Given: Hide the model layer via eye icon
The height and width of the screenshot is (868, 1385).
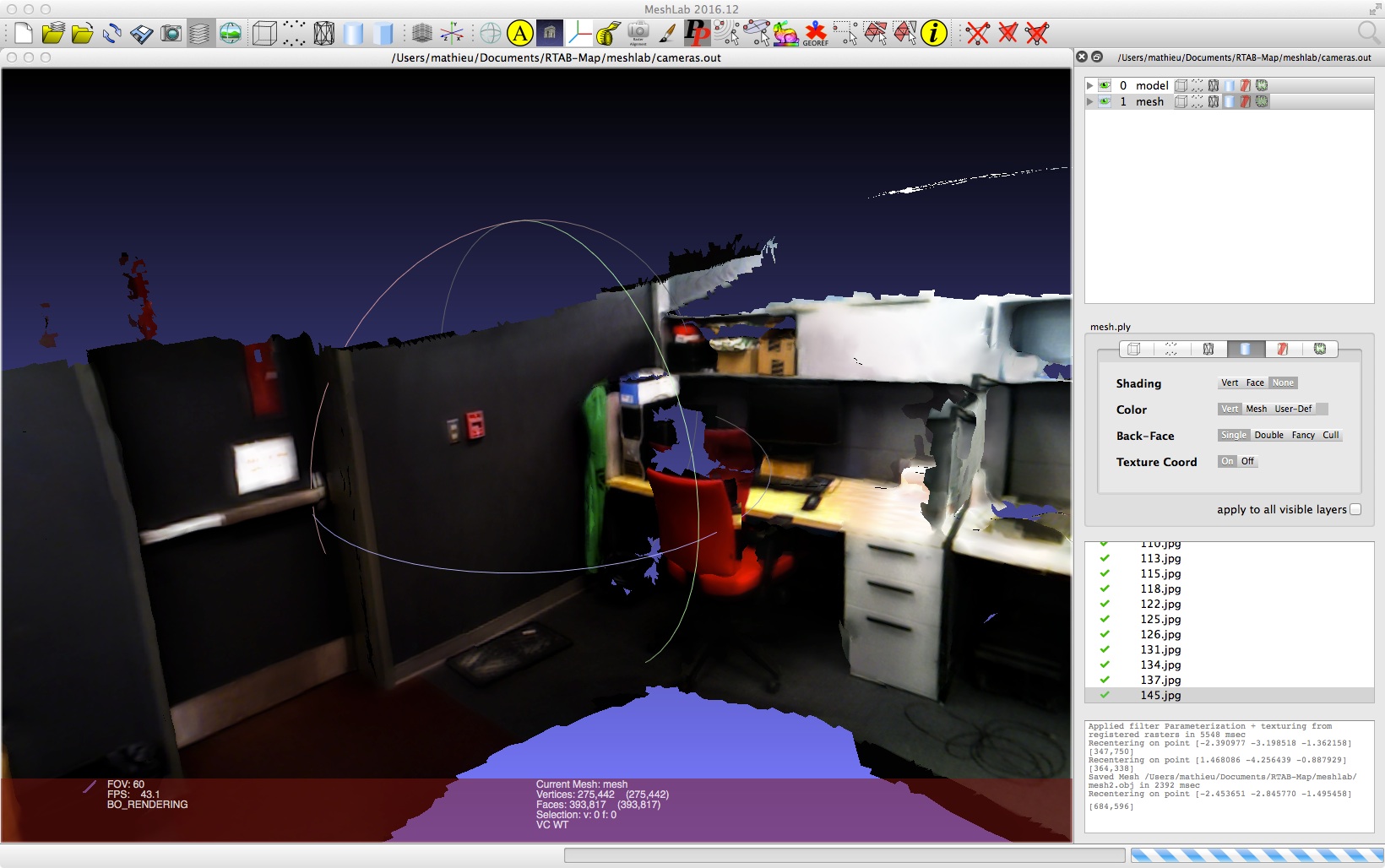Looking at the screenshot, I should click(x=1105, y=85).
